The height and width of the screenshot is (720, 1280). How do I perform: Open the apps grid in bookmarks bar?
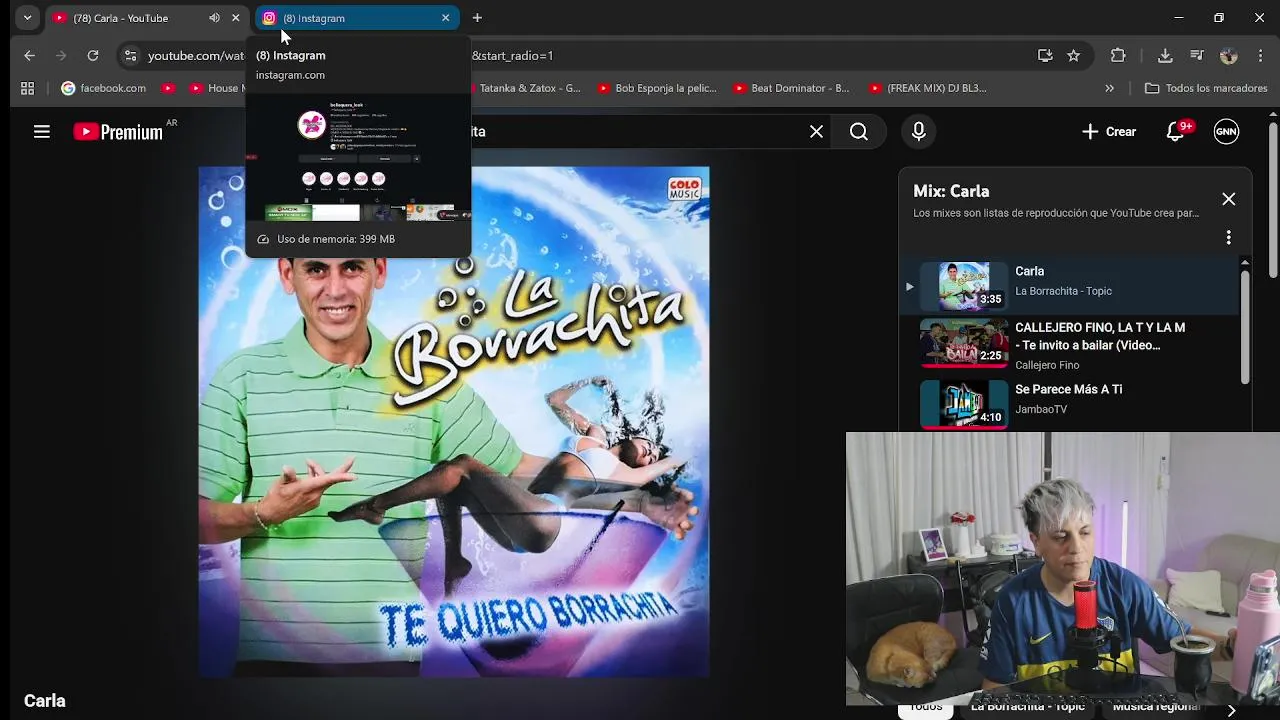click(x=27, y=88)
